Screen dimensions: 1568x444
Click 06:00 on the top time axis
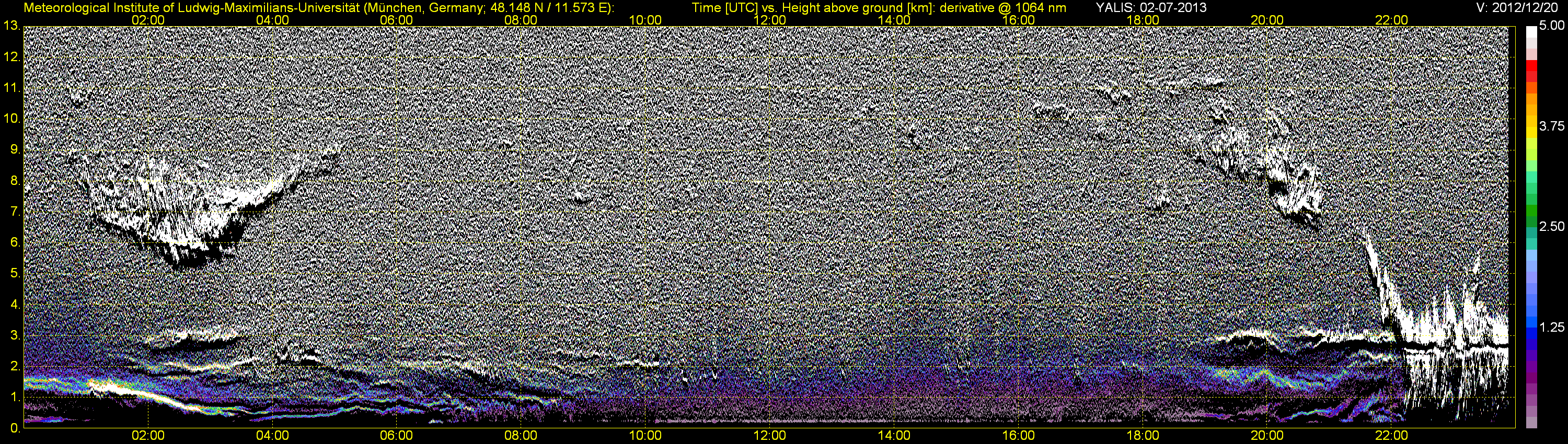point(396,20)
